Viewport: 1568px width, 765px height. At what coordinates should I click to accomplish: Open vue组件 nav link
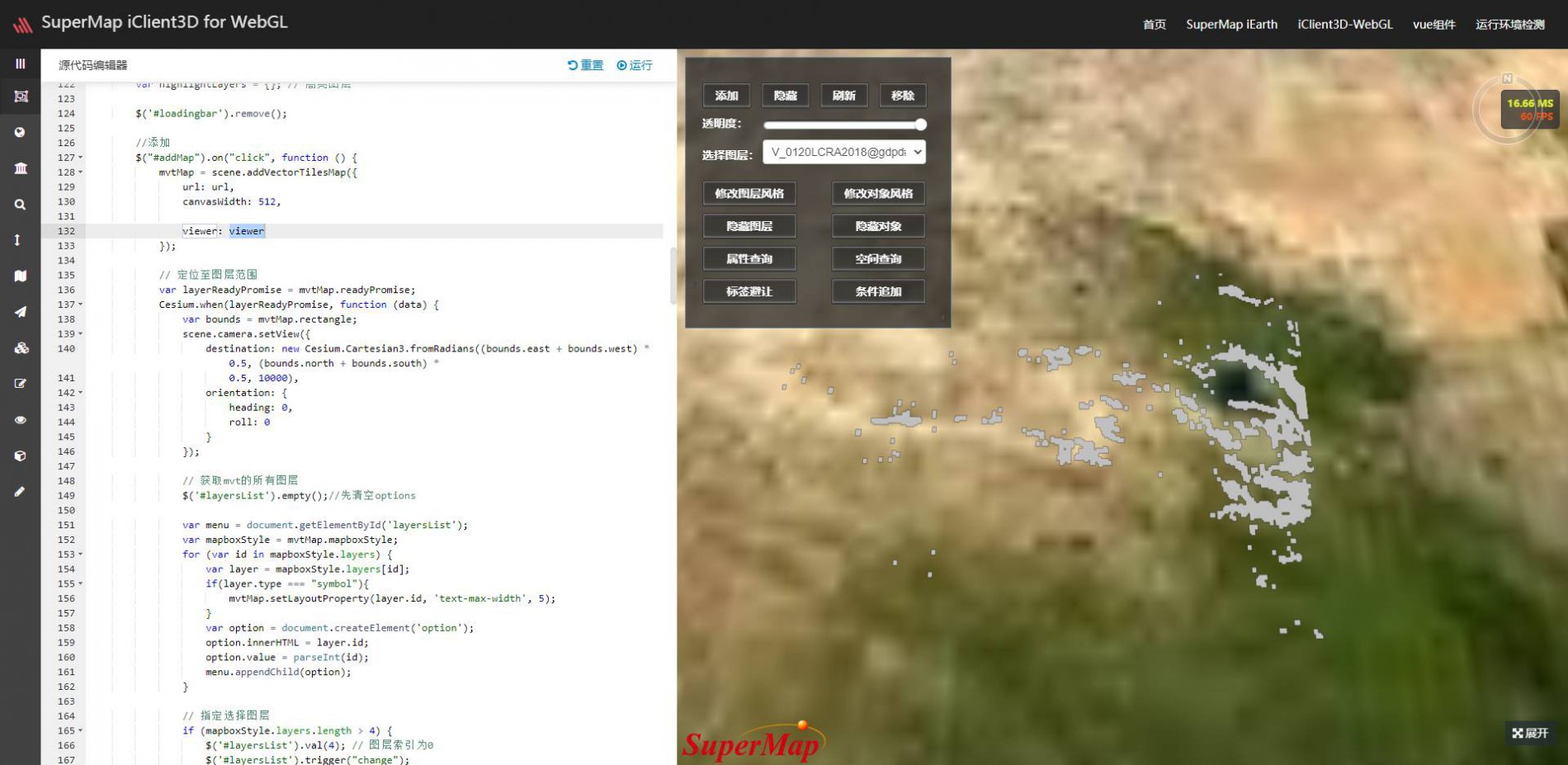click(x=1434, y=25)
